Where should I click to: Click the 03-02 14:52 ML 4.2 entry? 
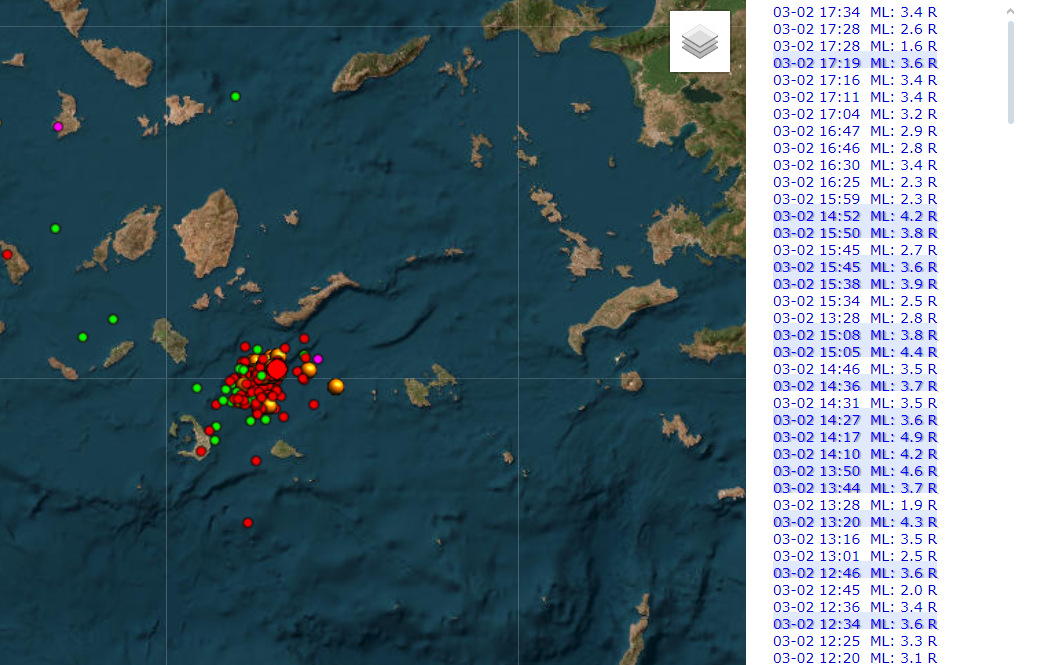pos(855,216)
